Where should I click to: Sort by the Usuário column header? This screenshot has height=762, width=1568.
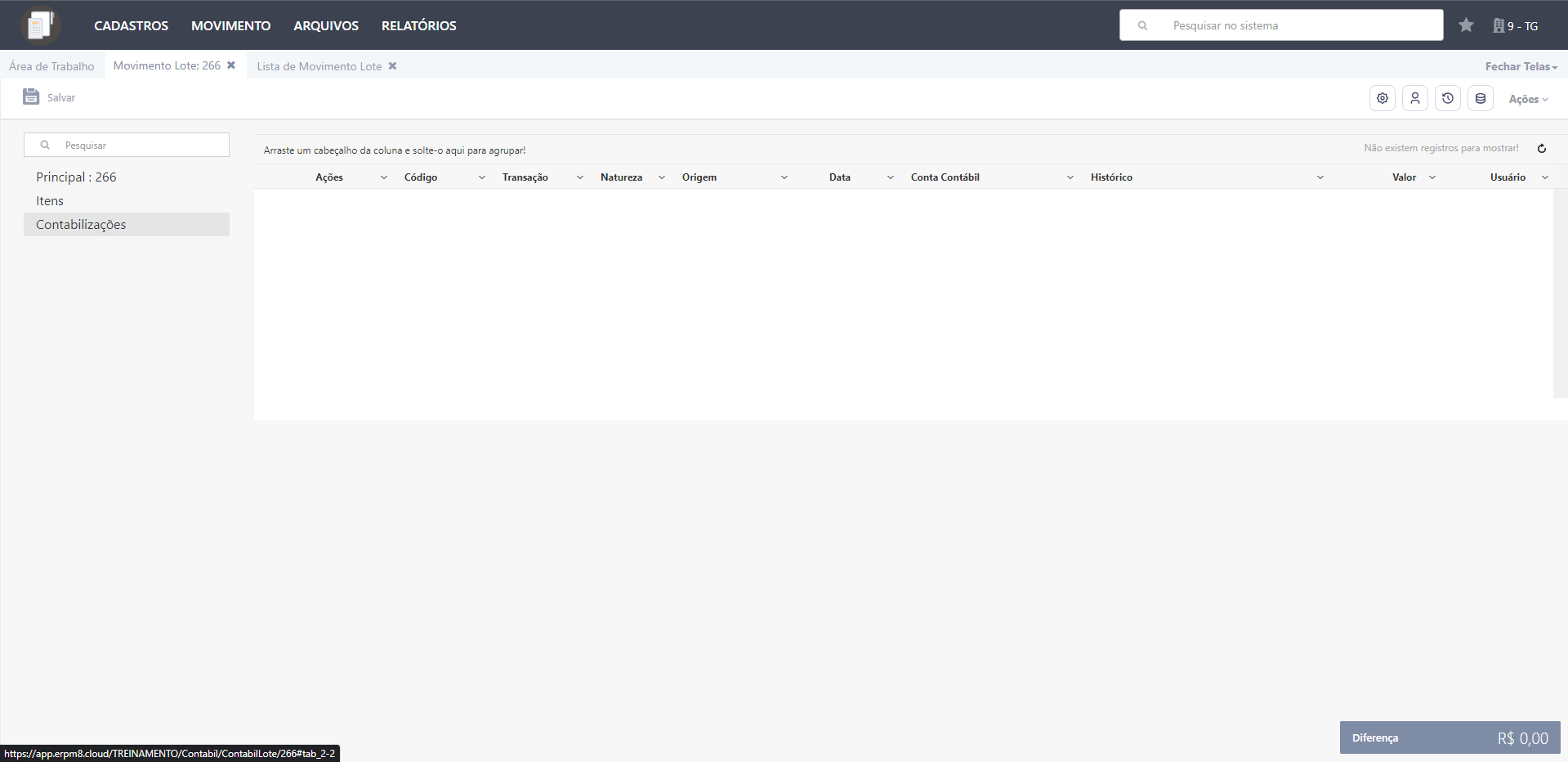pyautogui.click(x=1508, y=177)
